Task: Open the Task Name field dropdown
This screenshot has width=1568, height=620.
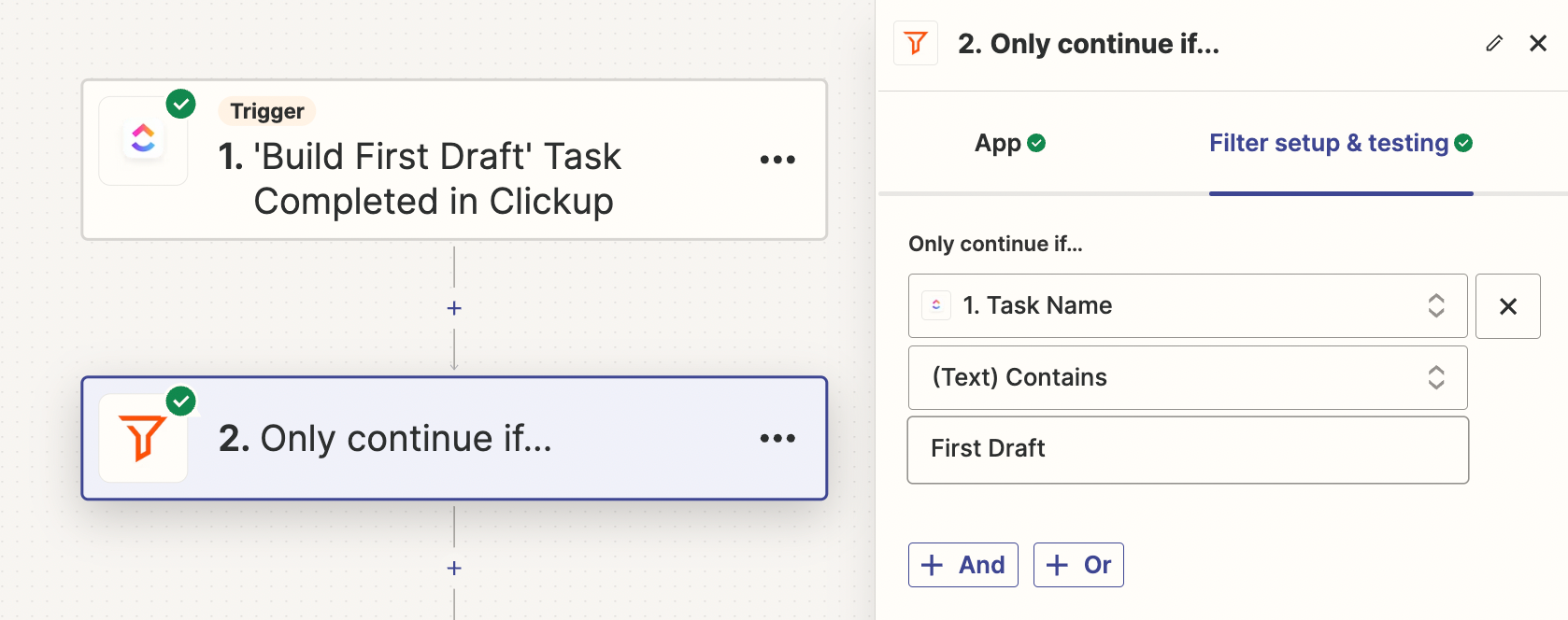Action: click(x=1187, y=305)
